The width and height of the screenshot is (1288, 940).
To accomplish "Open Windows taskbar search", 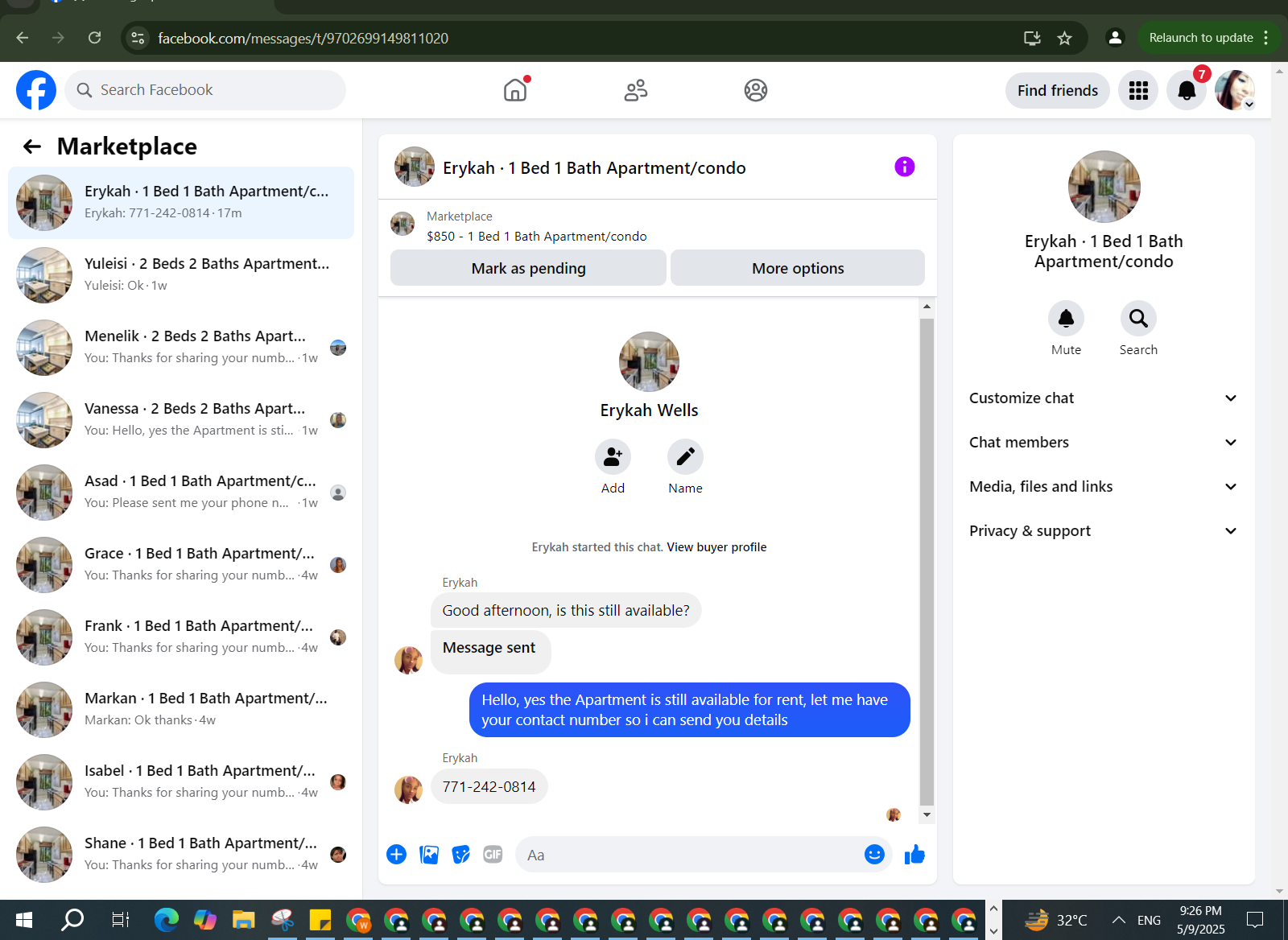I will (72, 920).
